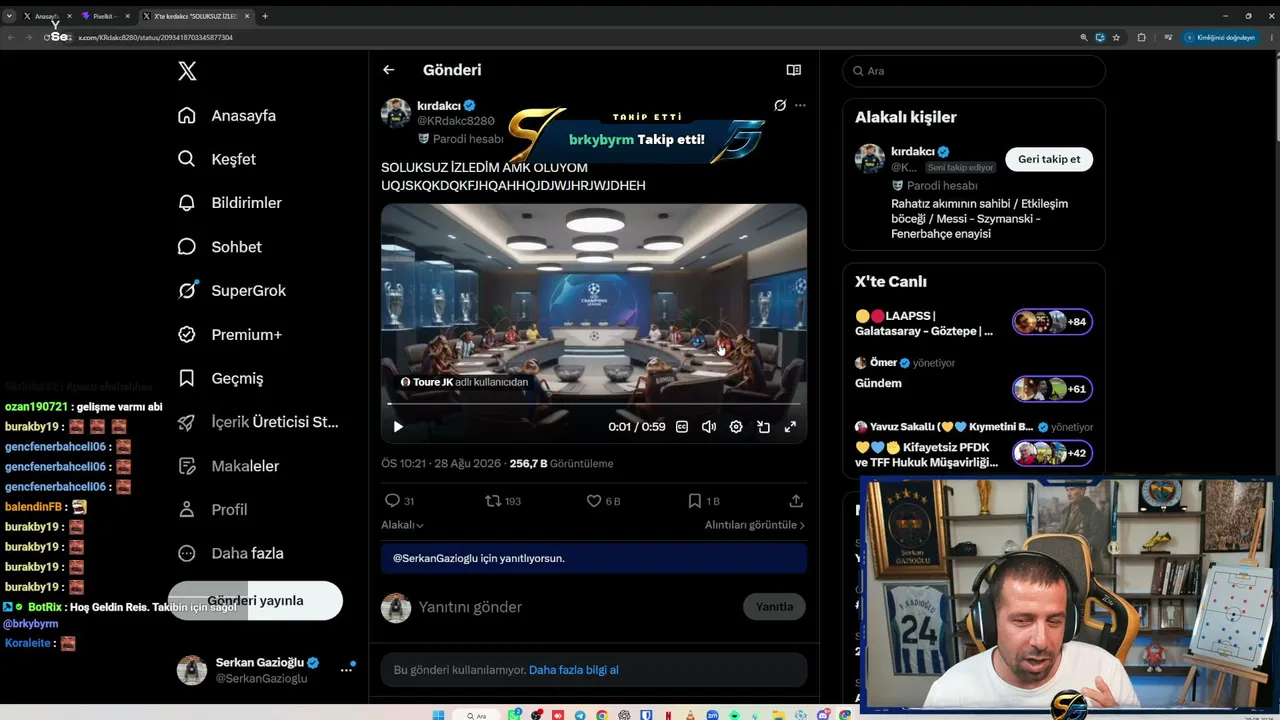1280x720 pixels.
Task: Open kırdakcı's profile avatar on the post
Action: 396,113
